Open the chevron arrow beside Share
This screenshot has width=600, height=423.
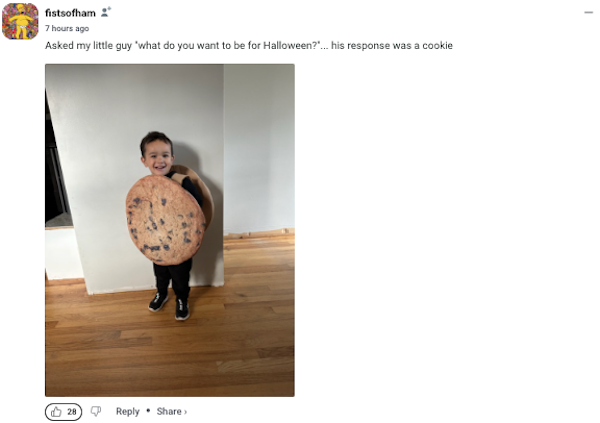click(186, 412)
